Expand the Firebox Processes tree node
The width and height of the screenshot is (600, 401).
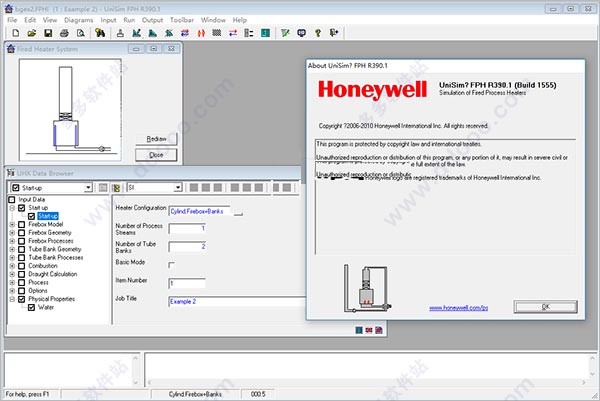(x=12, y=241)
